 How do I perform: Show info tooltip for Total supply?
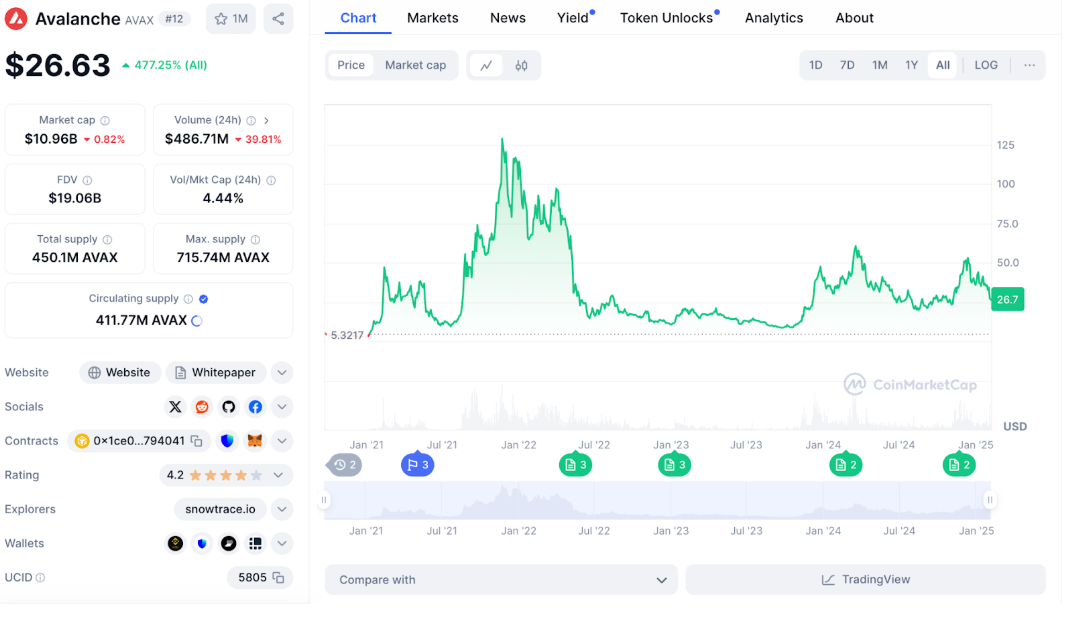(x=107, y=240)
